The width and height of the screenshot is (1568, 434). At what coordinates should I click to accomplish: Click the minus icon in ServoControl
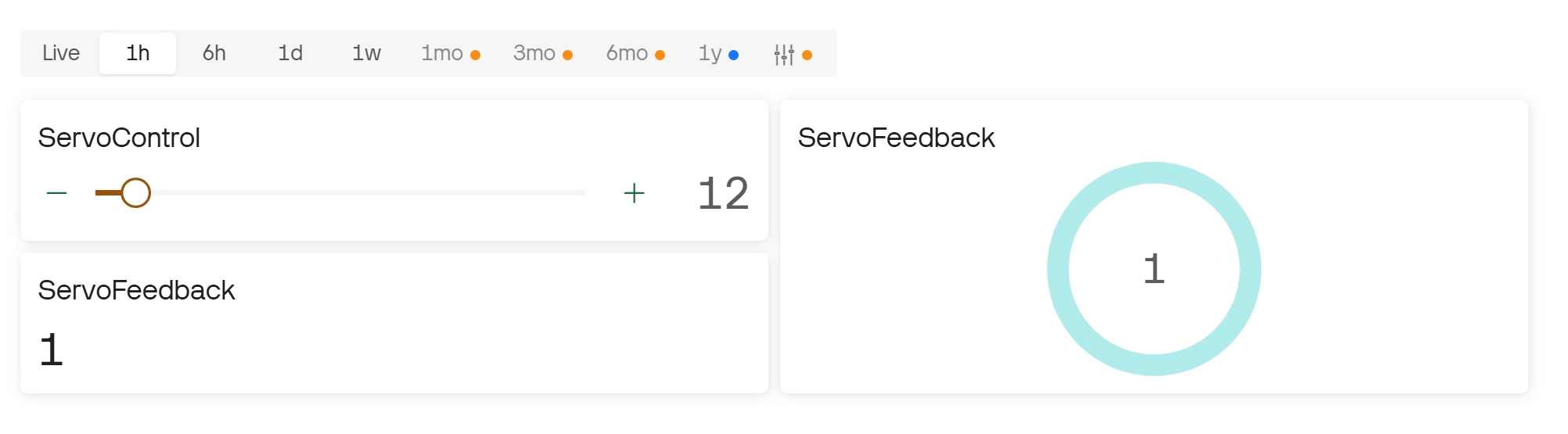(57, 193)
